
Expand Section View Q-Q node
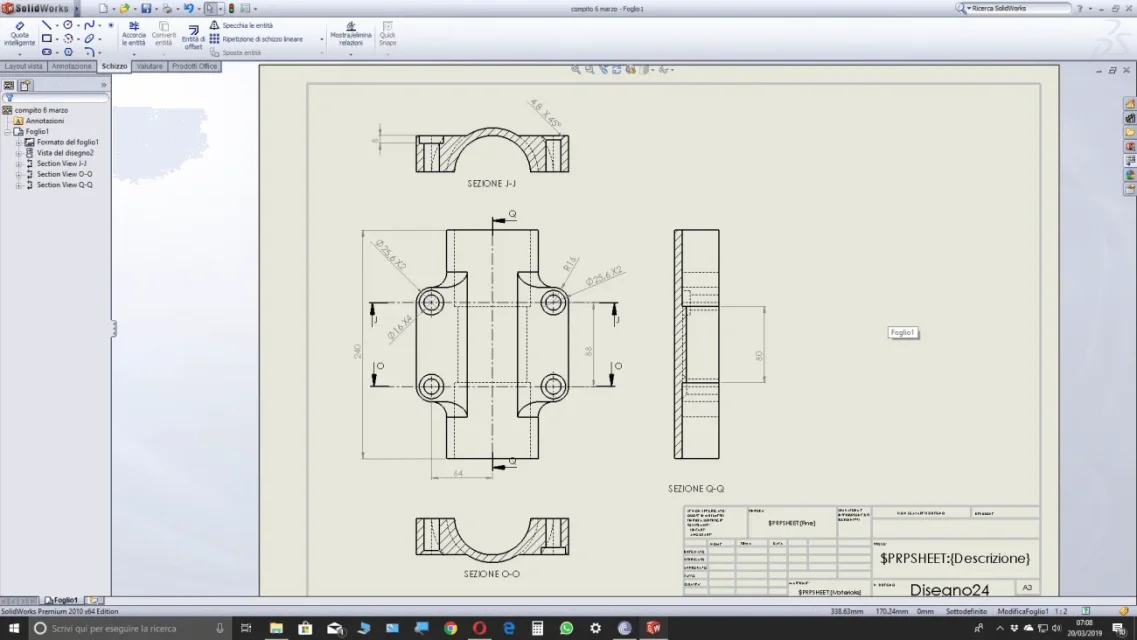click(19, 185)
